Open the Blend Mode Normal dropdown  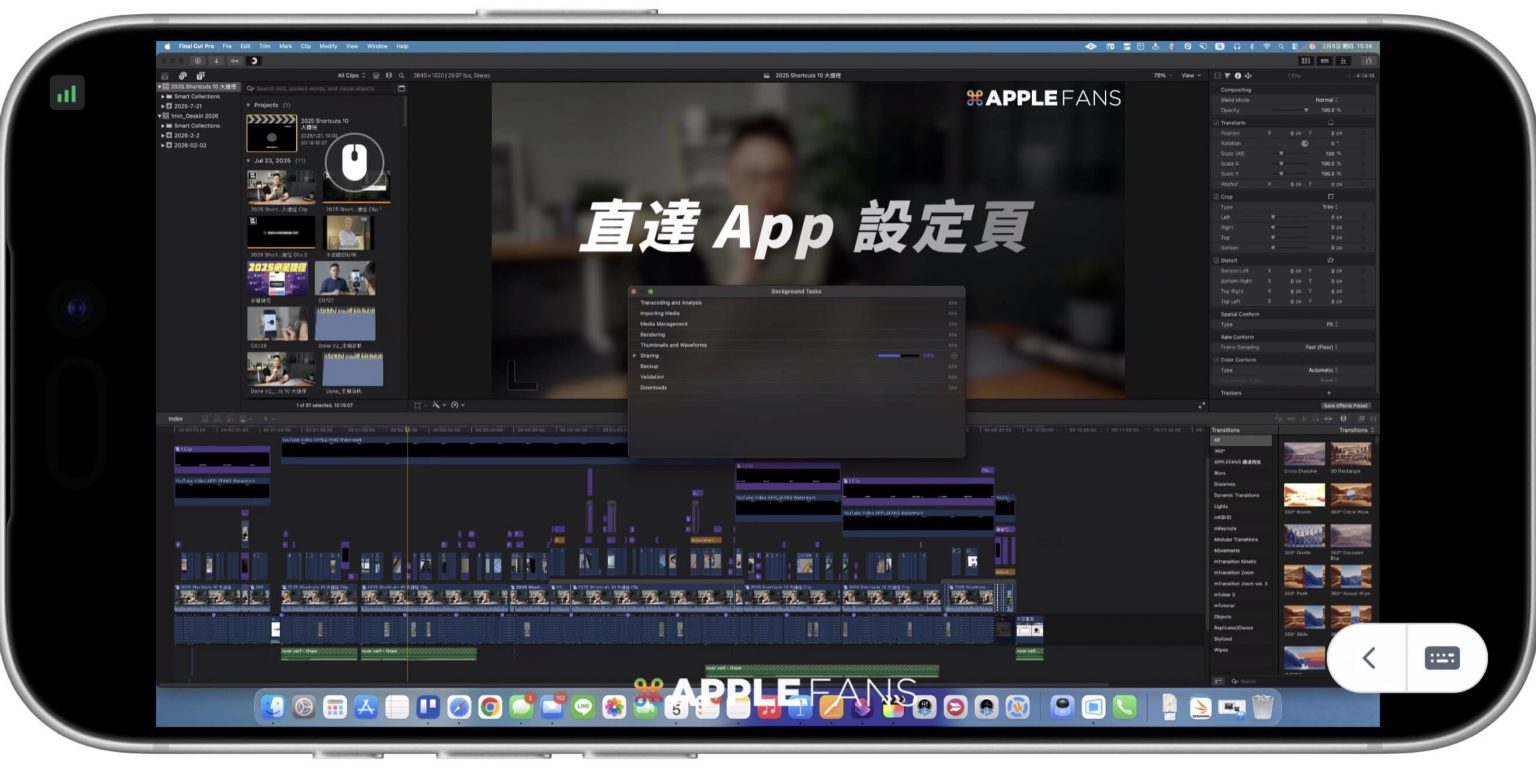1326,100
